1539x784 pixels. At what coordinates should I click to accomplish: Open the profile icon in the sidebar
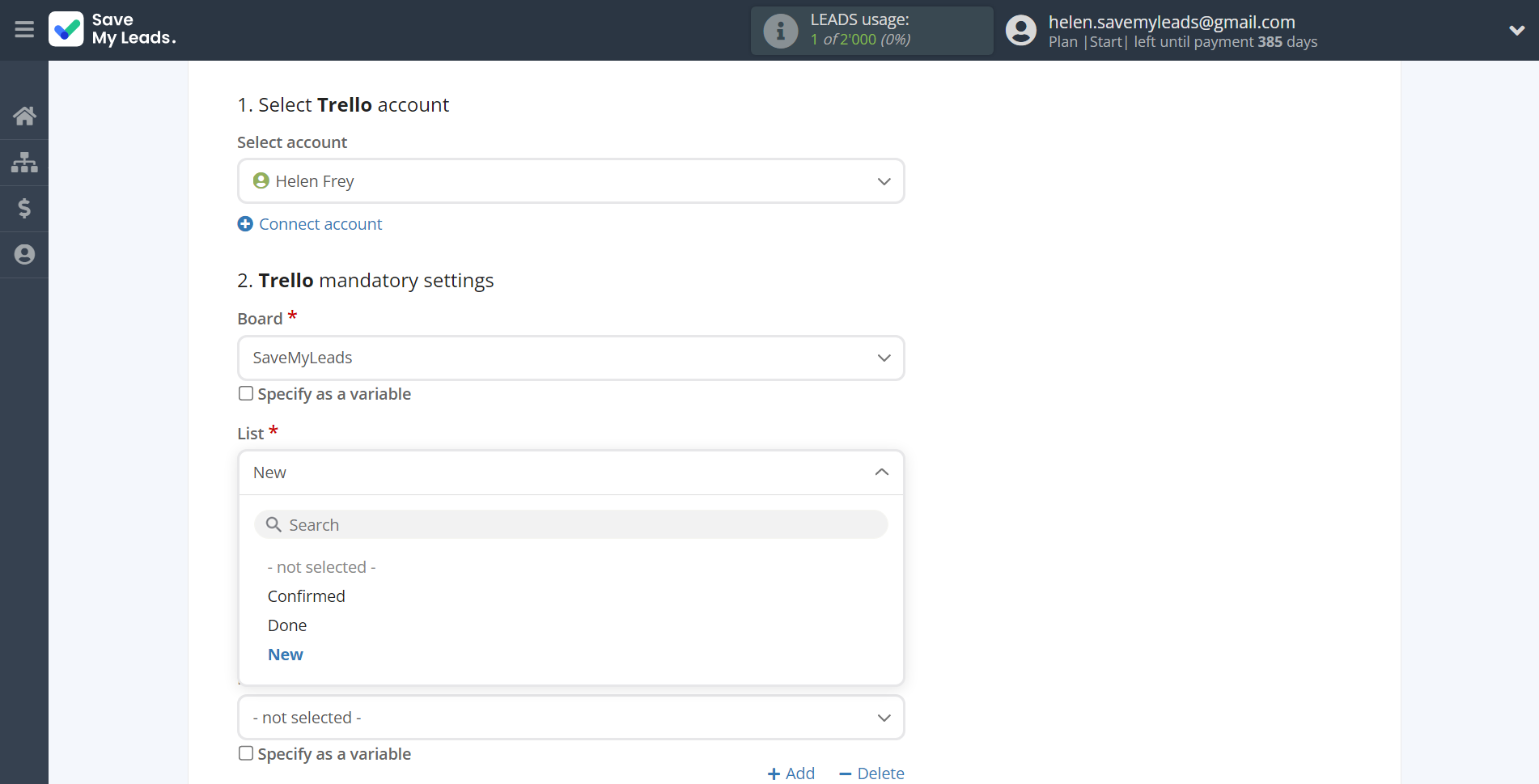(24, 254)
